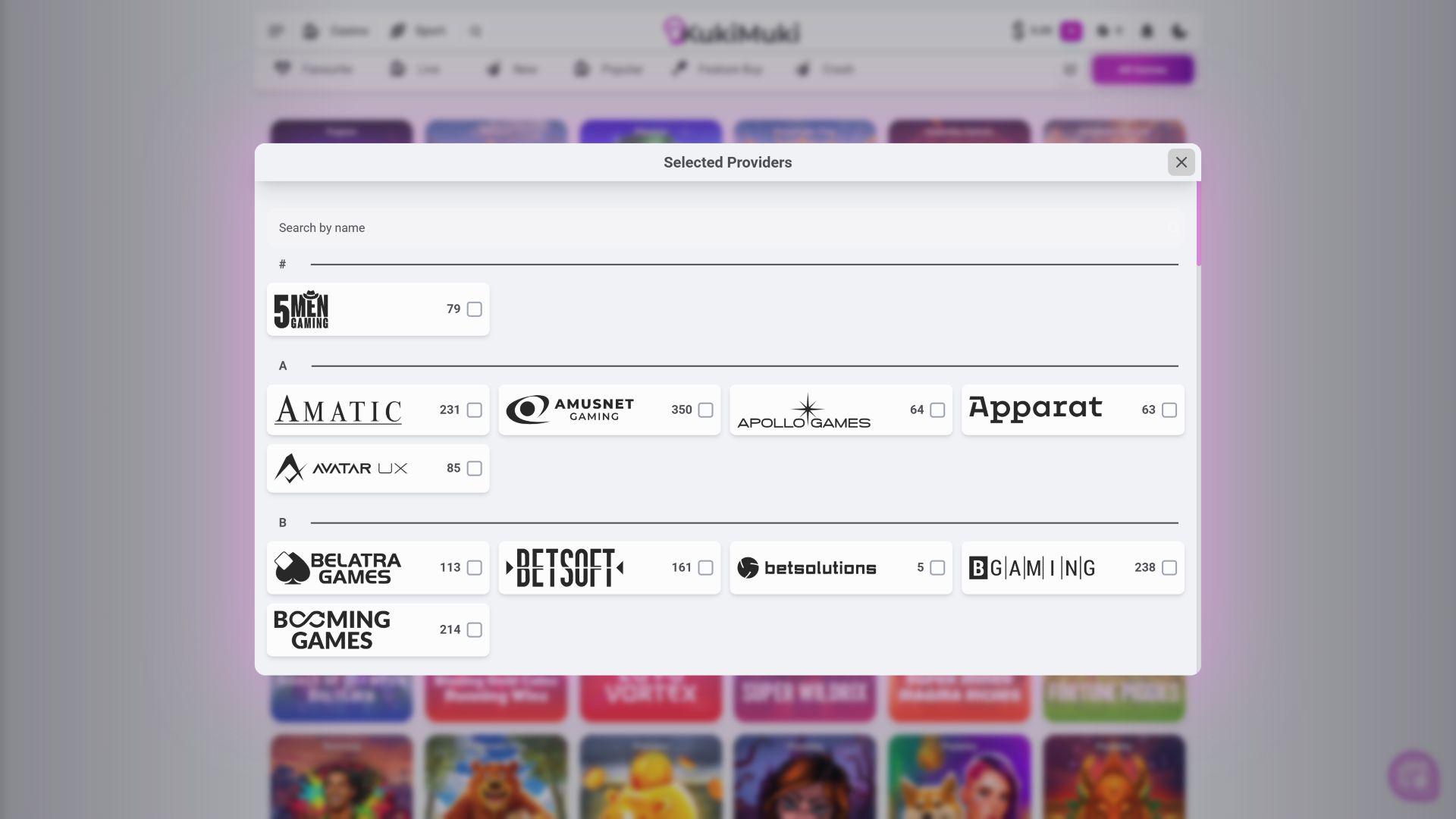This screenshot has width=1456, height=819.
Task: Choose the Amatic provider logo
Action: [x=338, y=410]
